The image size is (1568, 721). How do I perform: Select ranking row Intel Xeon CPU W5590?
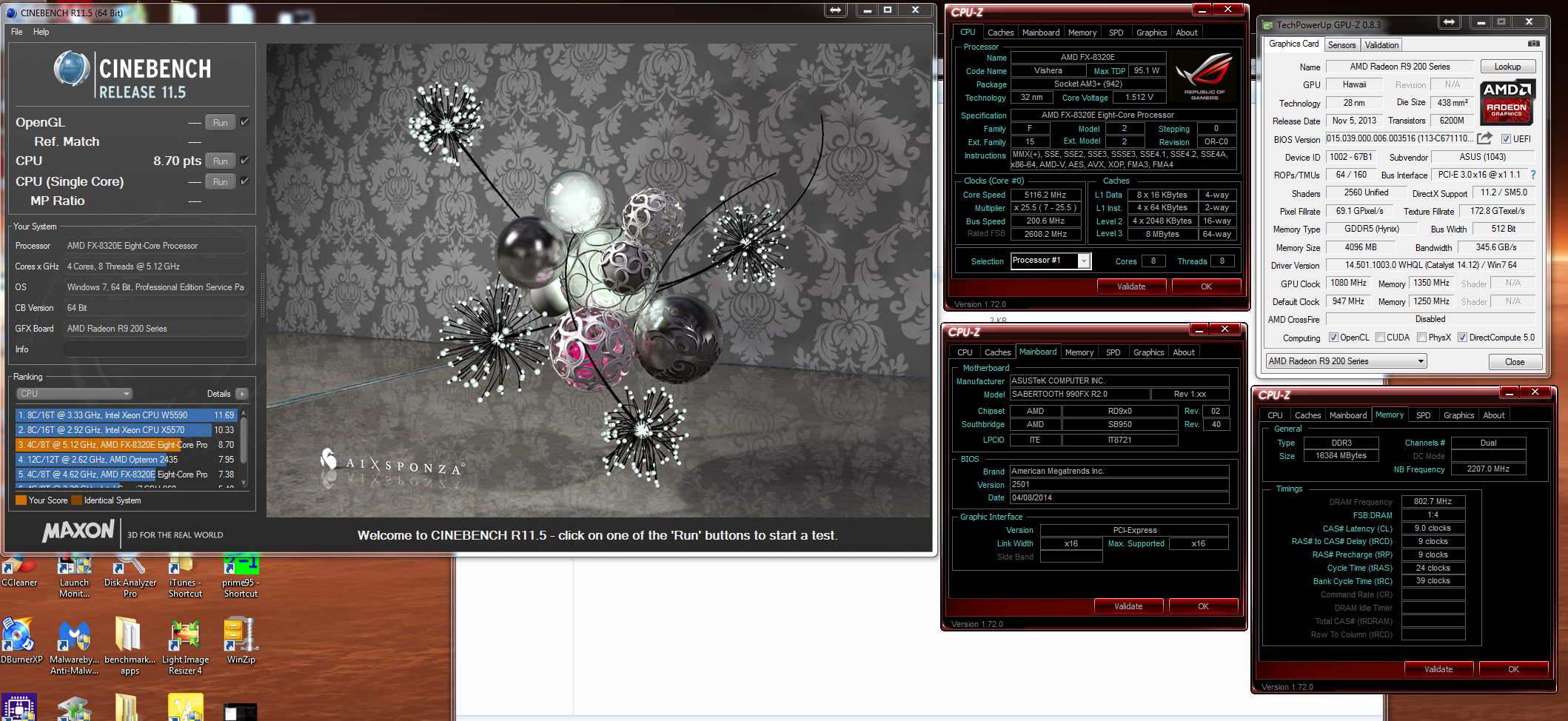(127, 415)
